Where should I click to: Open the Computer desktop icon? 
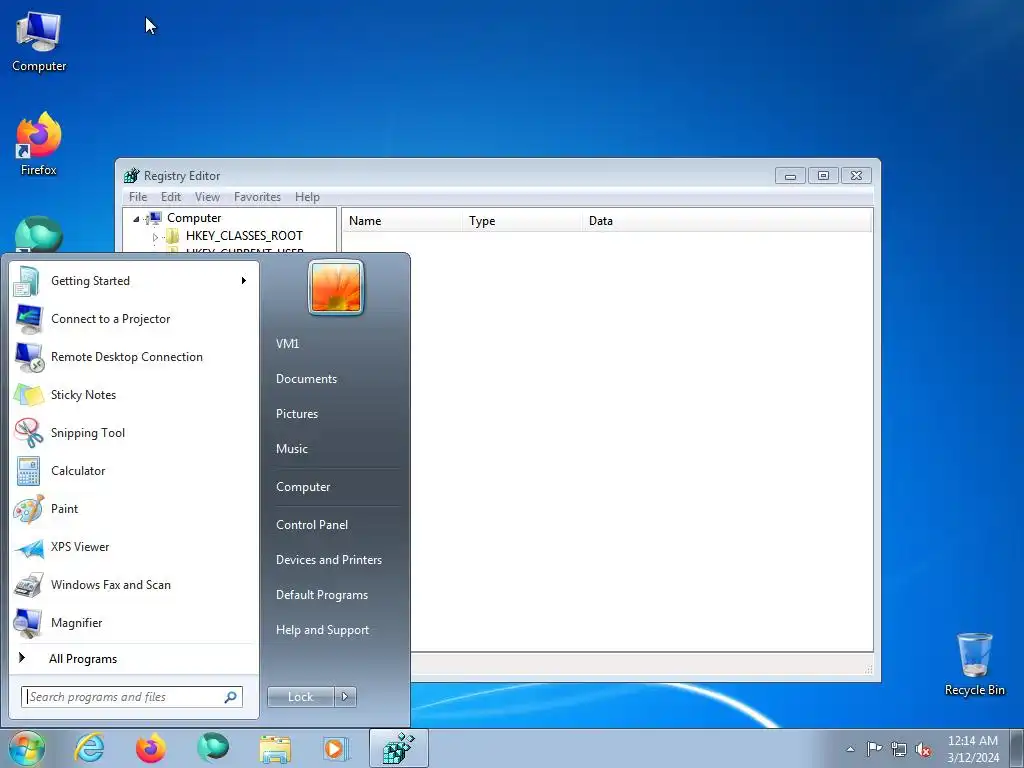click(39, 42)
